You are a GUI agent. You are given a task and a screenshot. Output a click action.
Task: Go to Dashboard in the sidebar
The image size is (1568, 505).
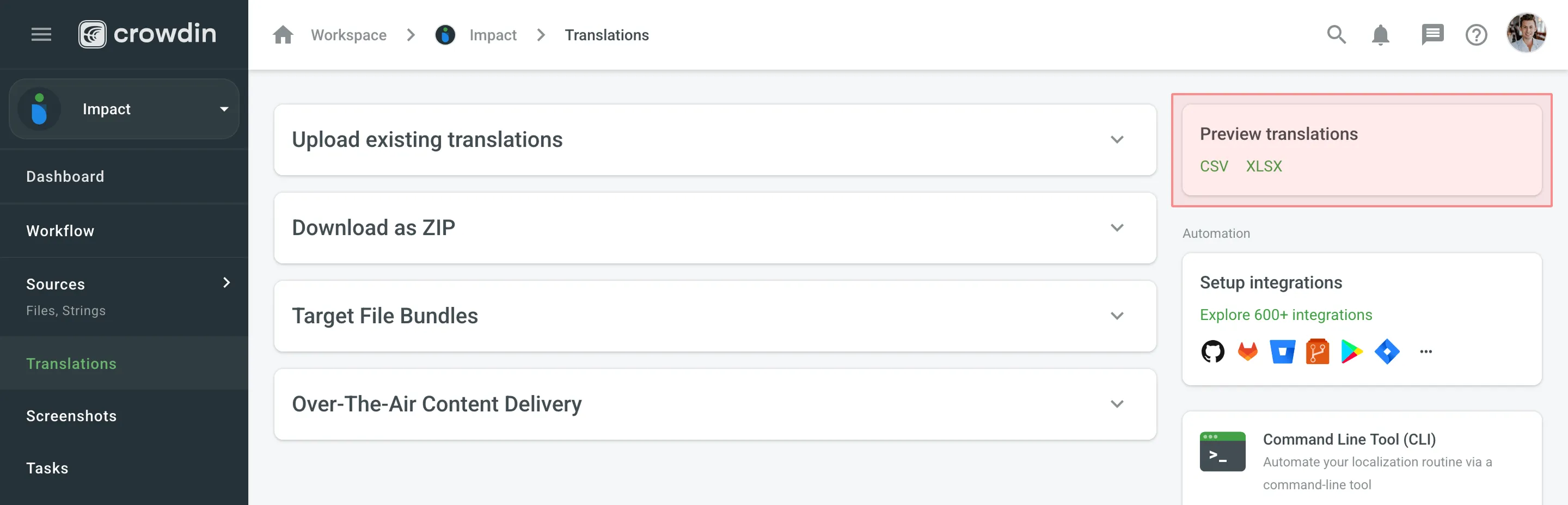[x=65, y=176]
